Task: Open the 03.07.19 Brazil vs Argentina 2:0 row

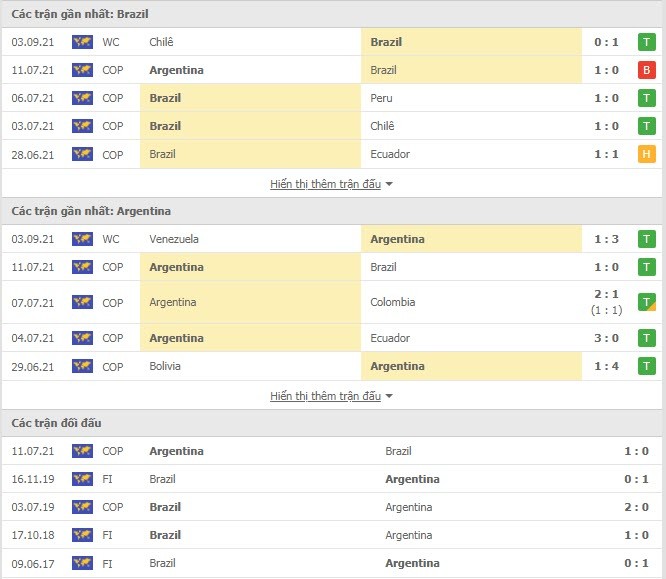Action: click(x=332, y=507)
